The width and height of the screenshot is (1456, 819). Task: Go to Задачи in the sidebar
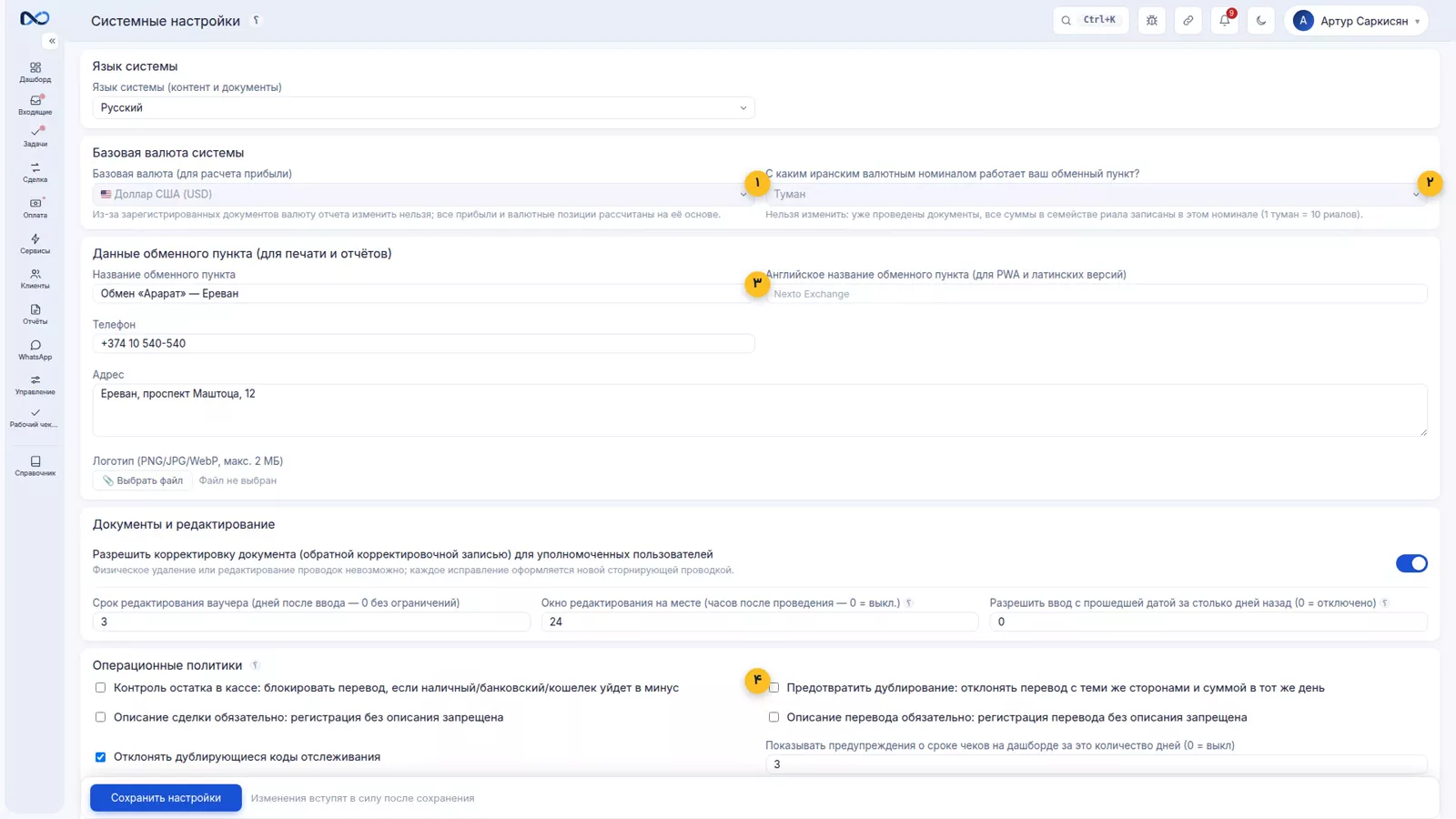(35, 136)
